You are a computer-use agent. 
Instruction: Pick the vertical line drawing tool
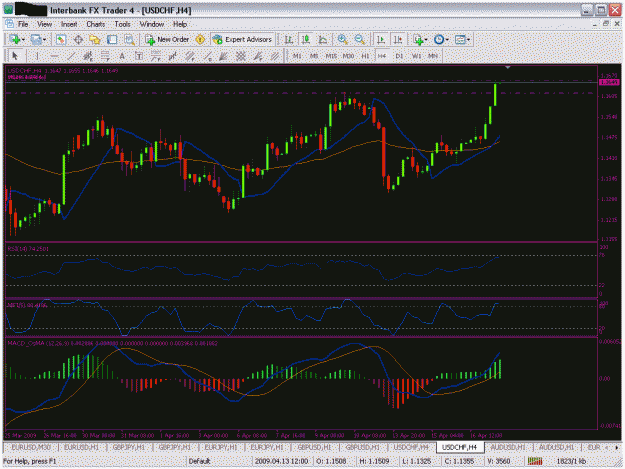tap(37, 56)
